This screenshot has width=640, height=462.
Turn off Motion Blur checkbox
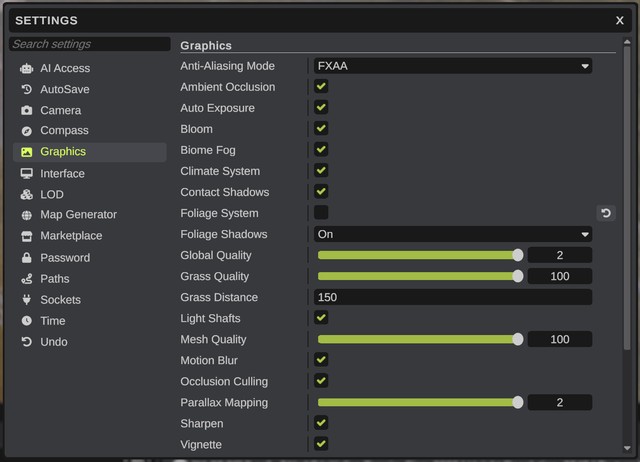coord(321,360)
